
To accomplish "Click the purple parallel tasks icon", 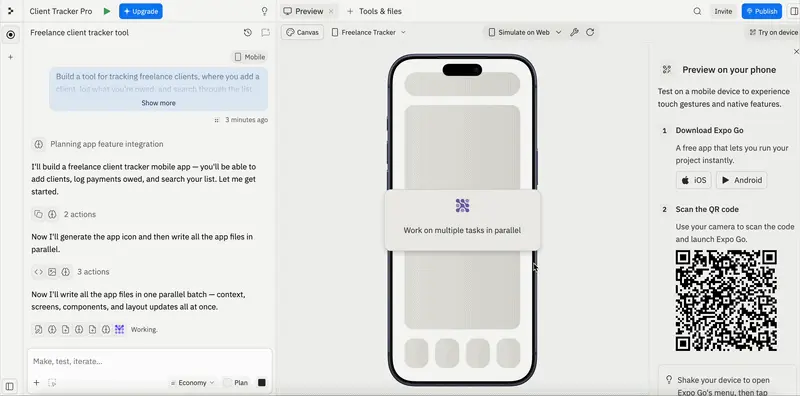I will click(119, 330).
